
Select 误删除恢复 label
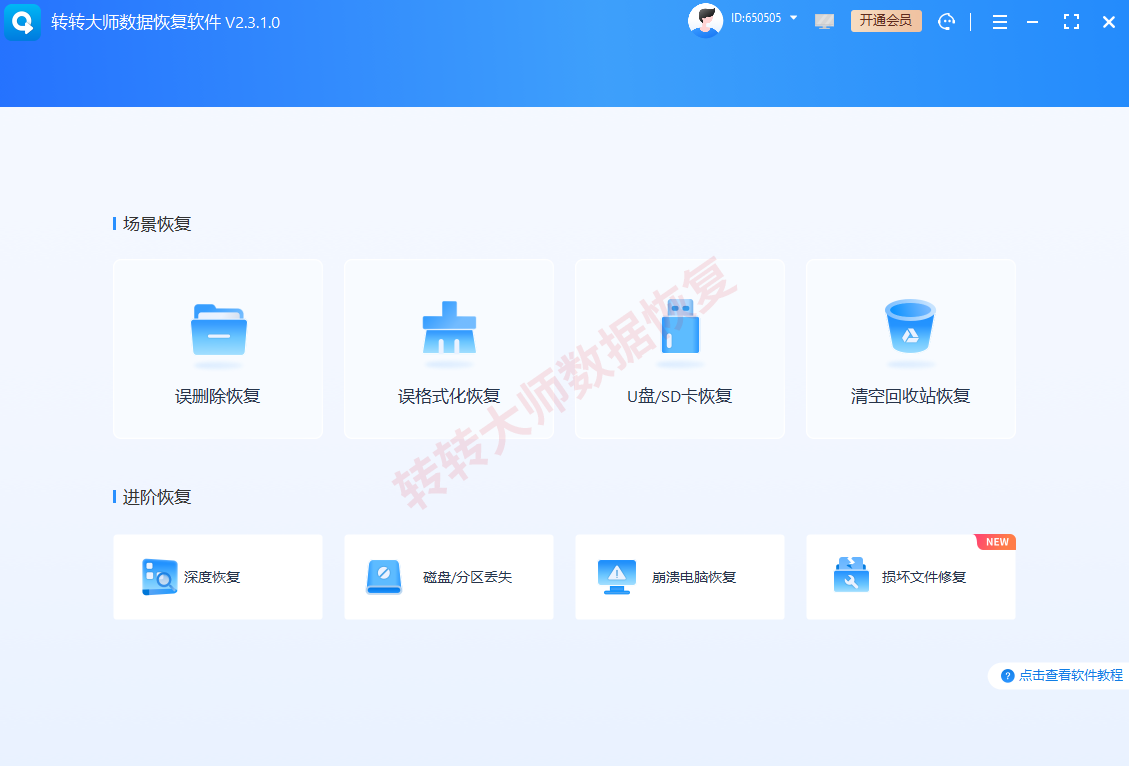pos(217,396)
